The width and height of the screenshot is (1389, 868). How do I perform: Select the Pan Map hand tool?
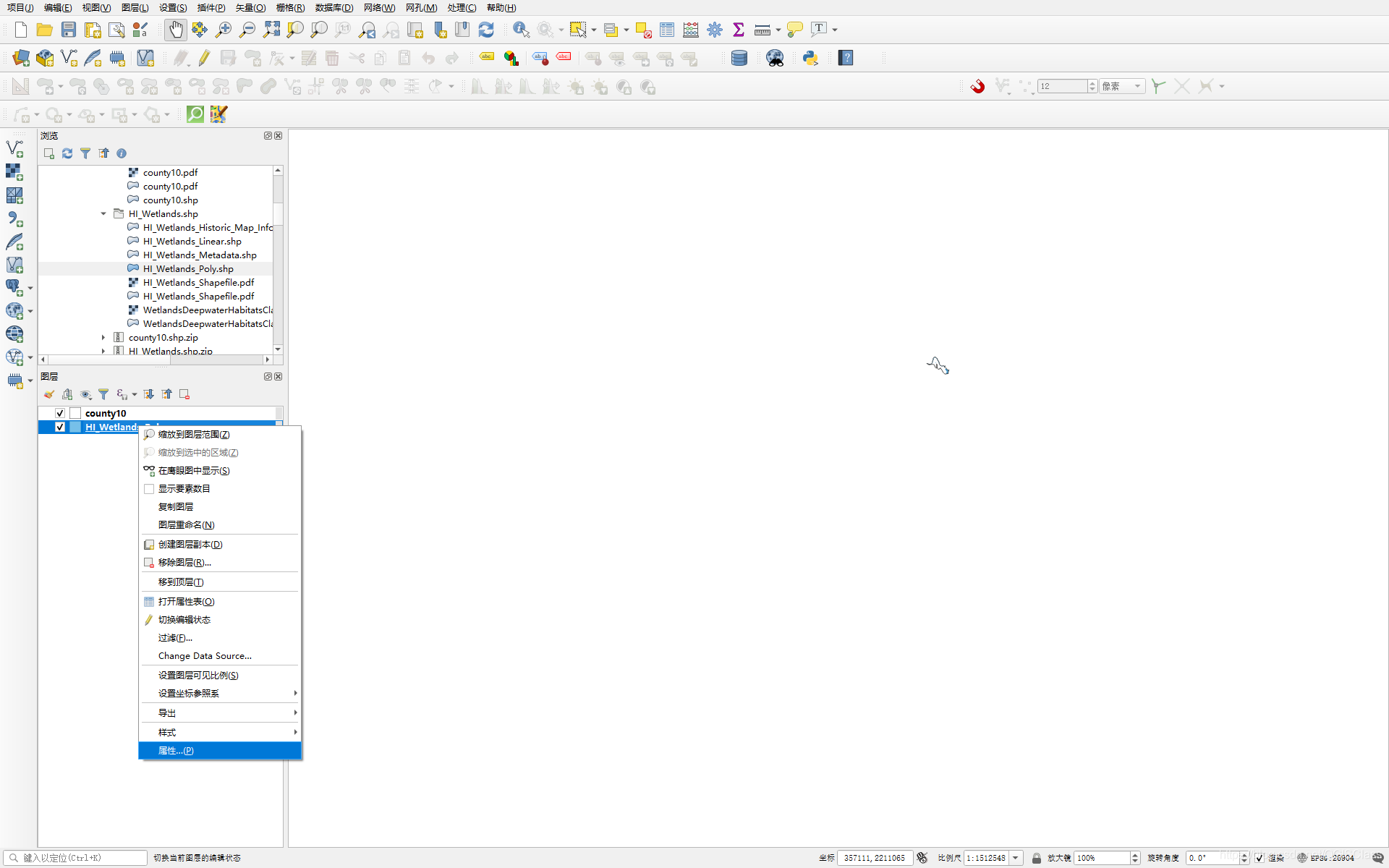[x=176, y=30]
